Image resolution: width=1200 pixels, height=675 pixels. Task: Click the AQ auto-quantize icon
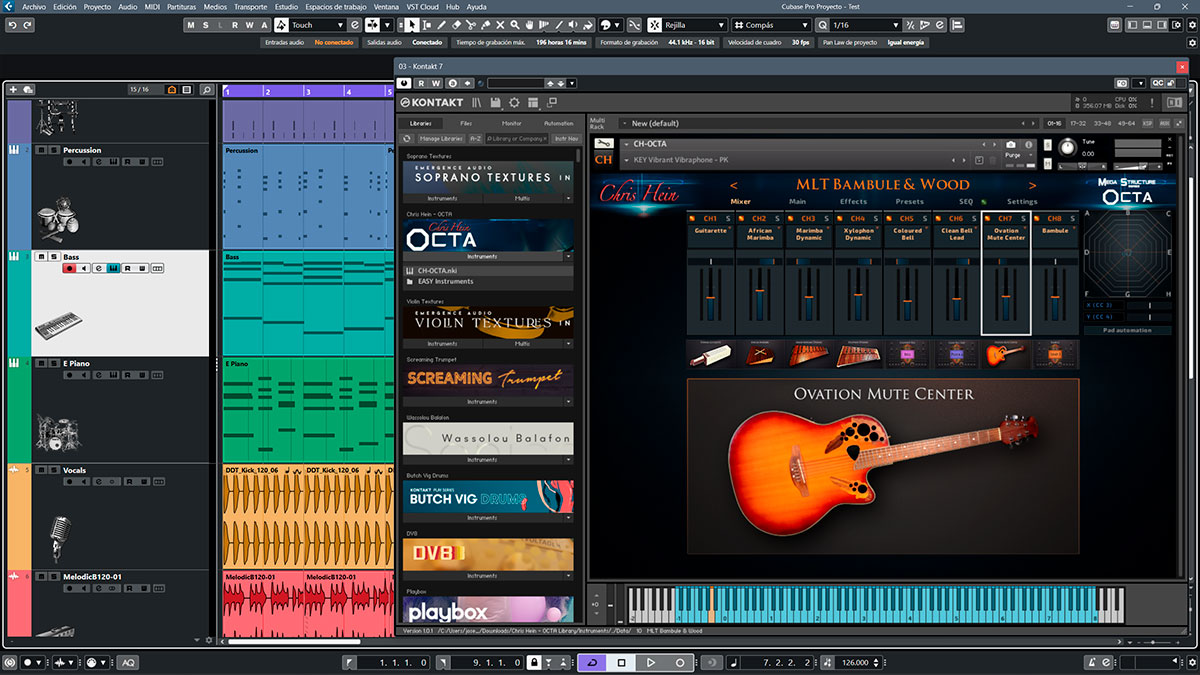(128, 662)
